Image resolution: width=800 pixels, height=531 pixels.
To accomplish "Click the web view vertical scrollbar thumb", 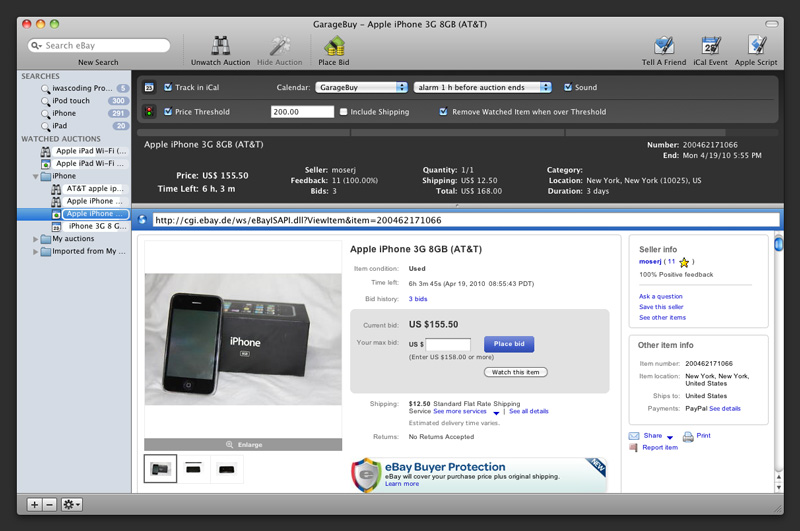I will [x=779, y=244].
